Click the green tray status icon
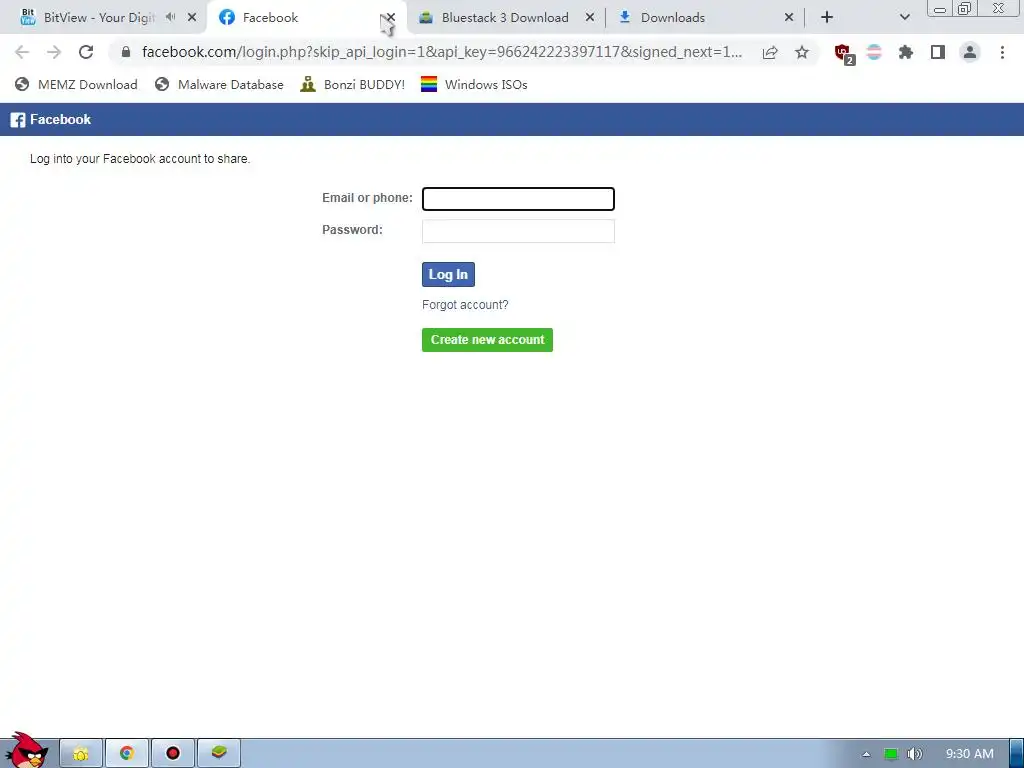Viewport: 1024px width, 768px height. click(x=891, y=754)
